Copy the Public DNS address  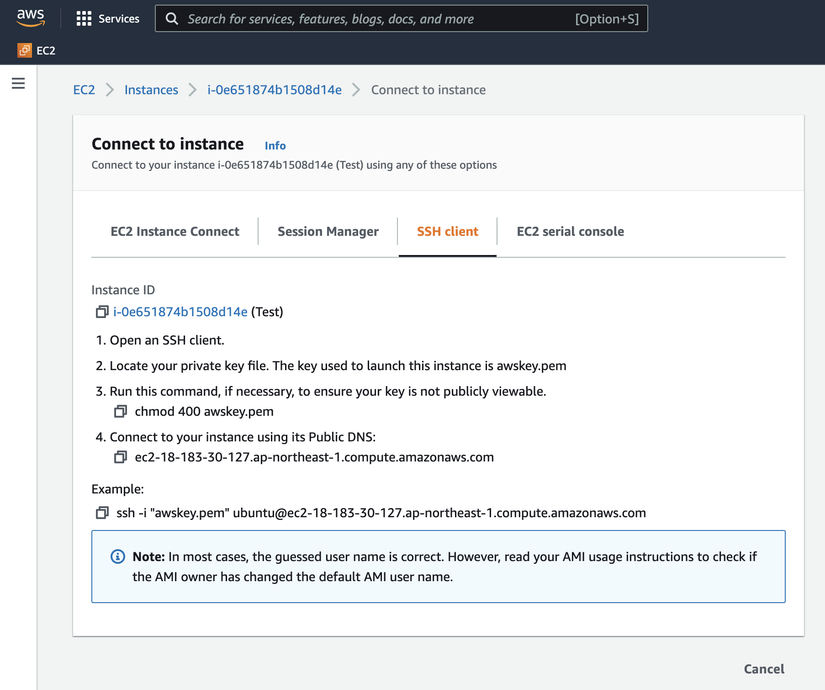[x=120, y=457]
